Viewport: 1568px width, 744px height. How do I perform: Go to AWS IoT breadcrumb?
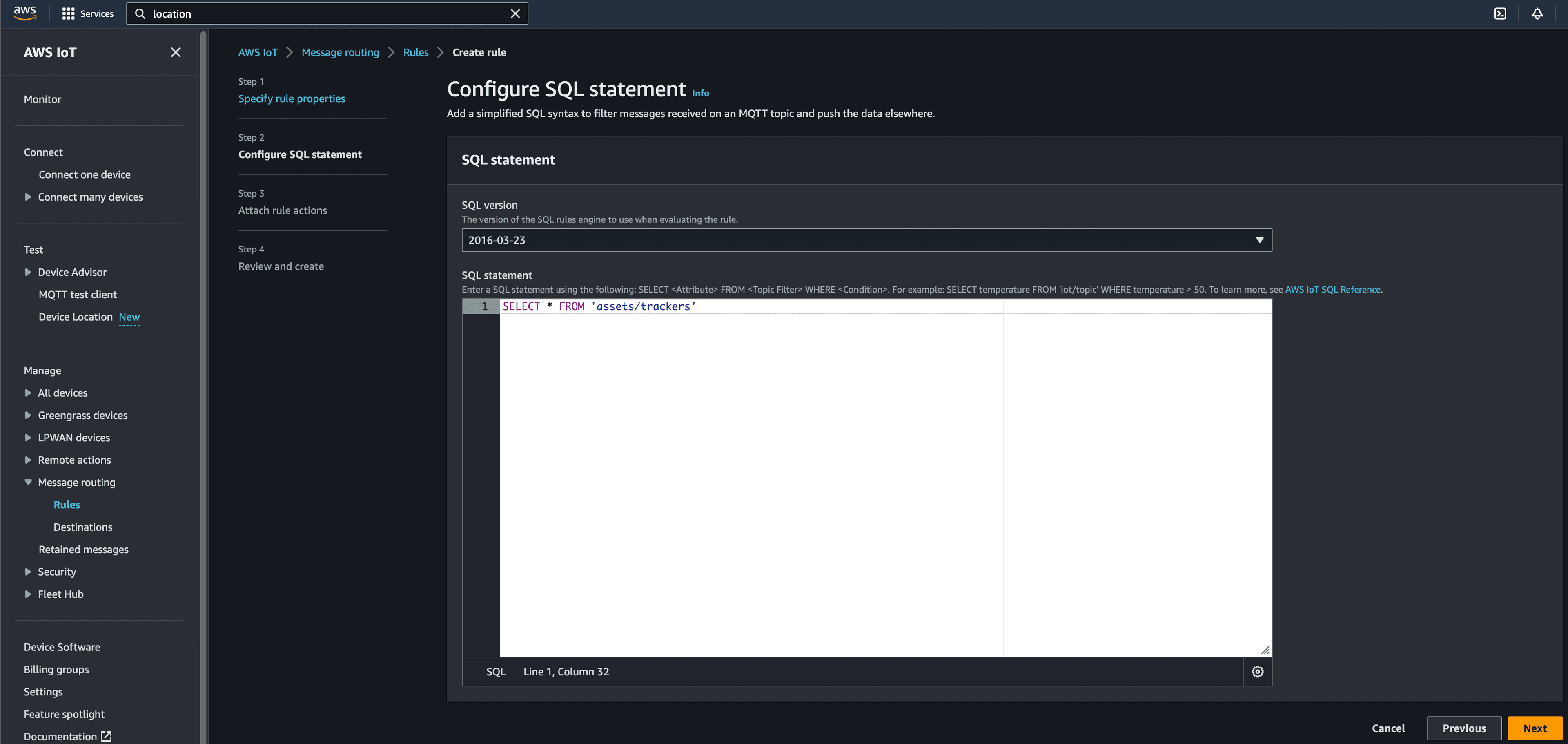[x=258, y=52]
